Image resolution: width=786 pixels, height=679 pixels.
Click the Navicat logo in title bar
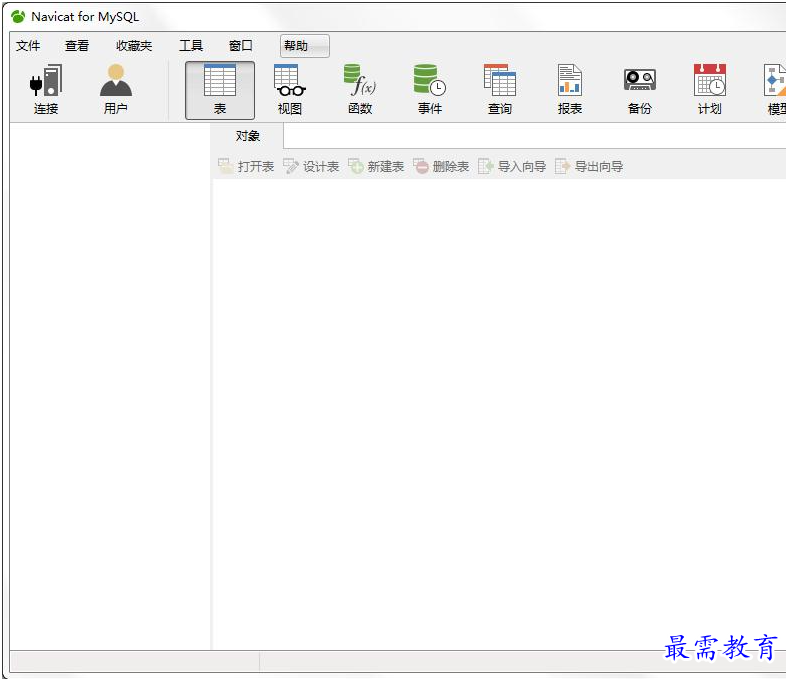click(18, 17)
